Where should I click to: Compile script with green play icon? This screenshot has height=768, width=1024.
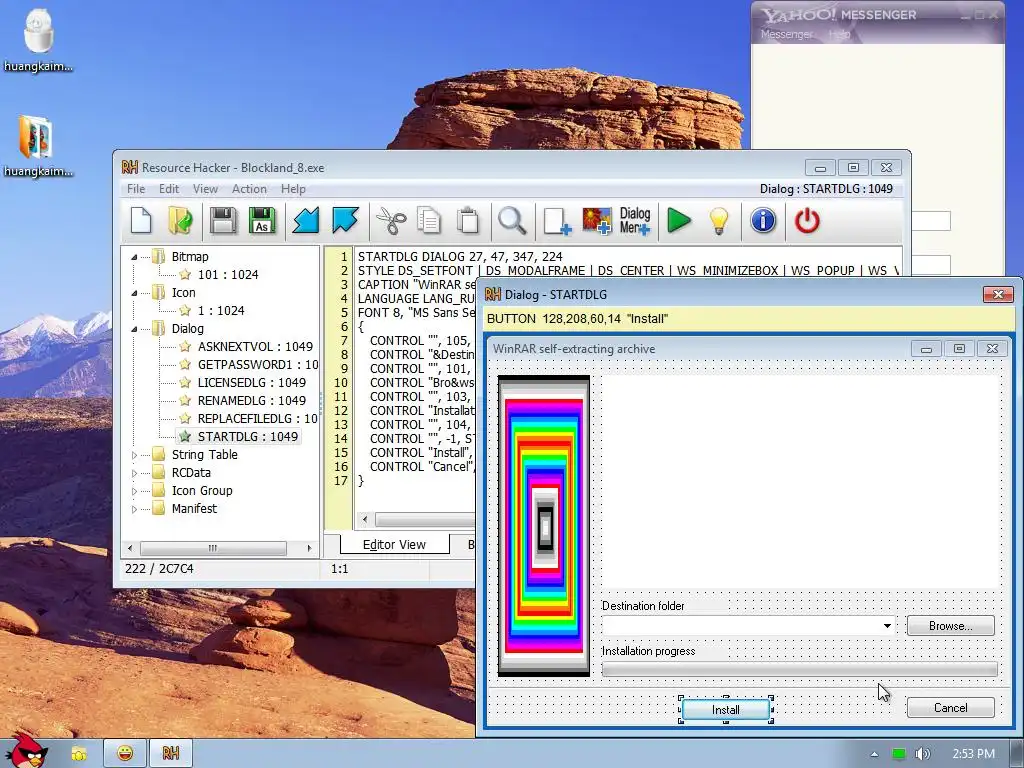click(x=679, y=220)
